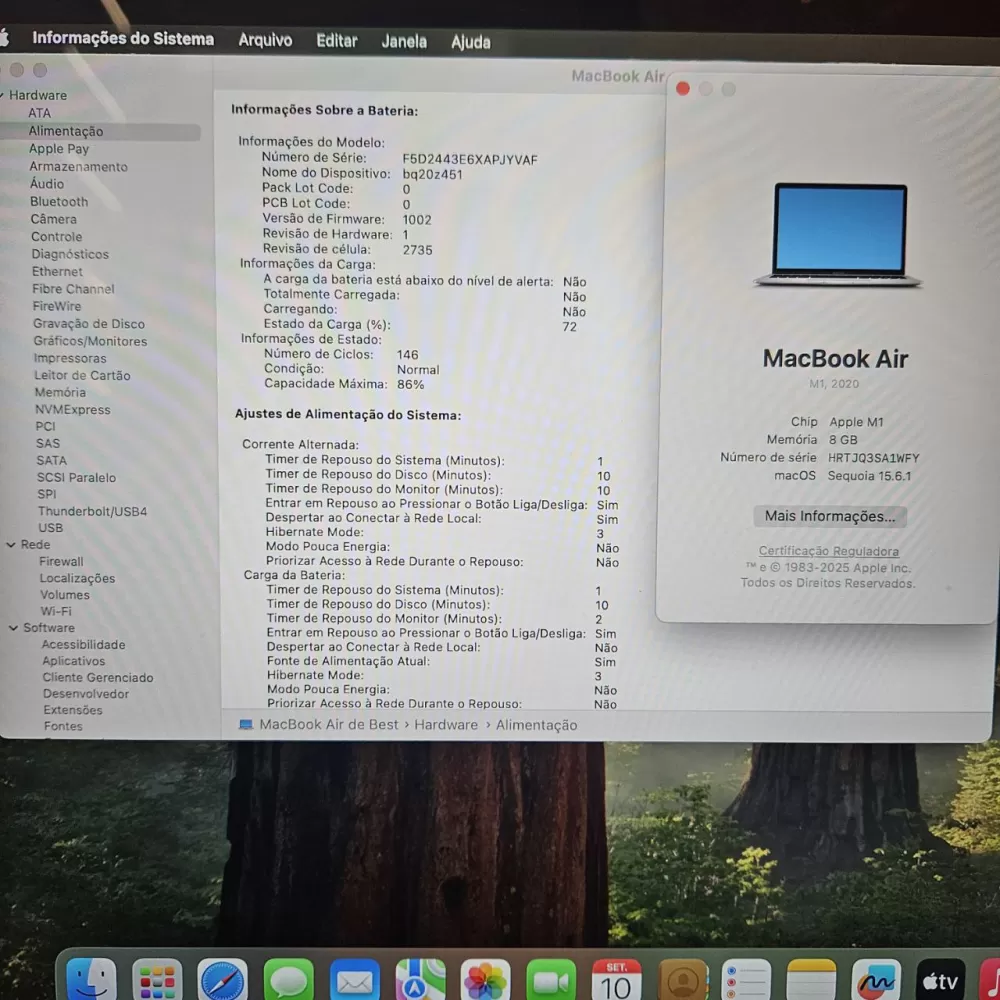Select Controle in the sidebar
This screenshot has width=1000, height=1000.
57,237
